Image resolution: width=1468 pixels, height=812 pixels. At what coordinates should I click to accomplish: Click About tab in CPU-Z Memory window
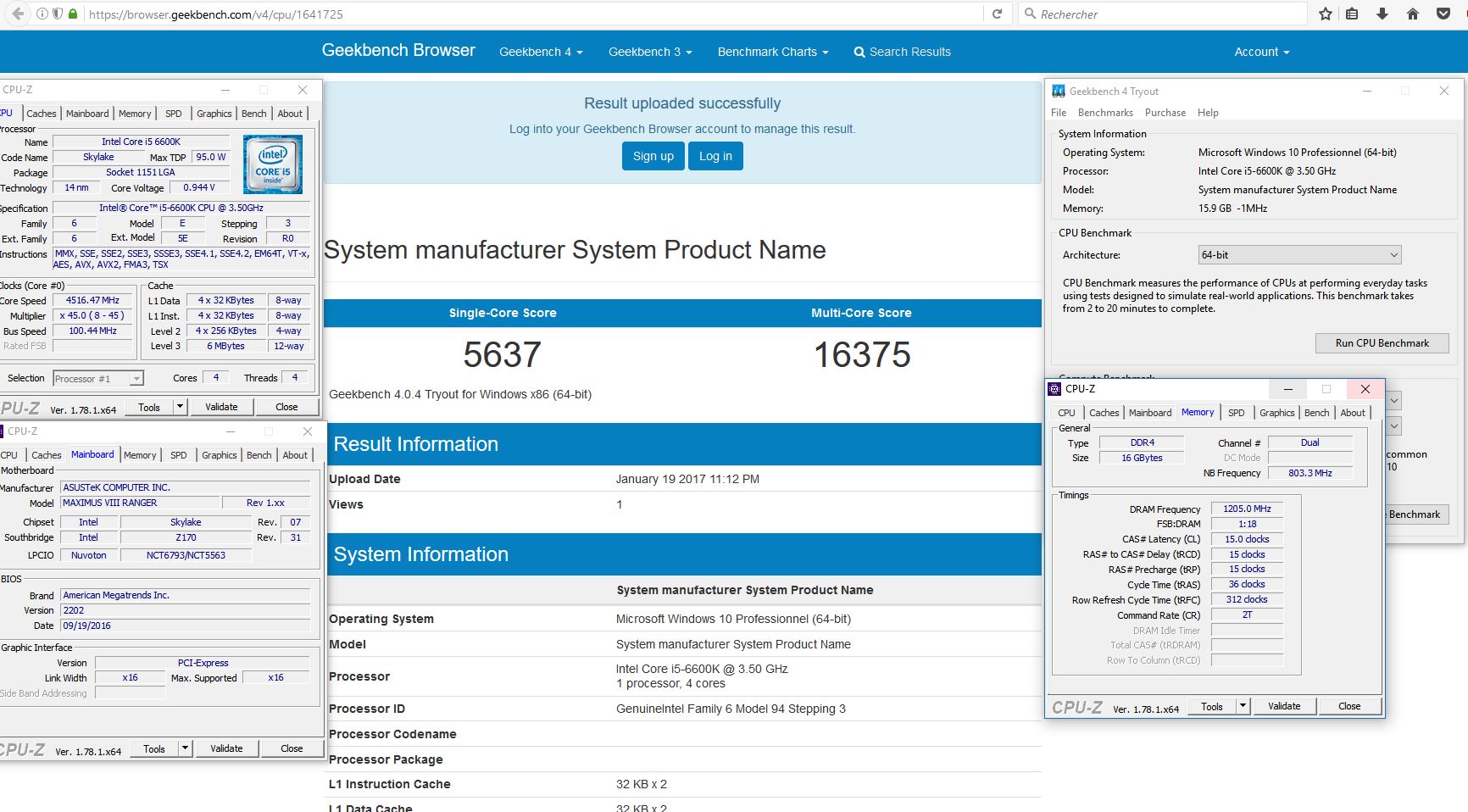tap(1353, 413)
